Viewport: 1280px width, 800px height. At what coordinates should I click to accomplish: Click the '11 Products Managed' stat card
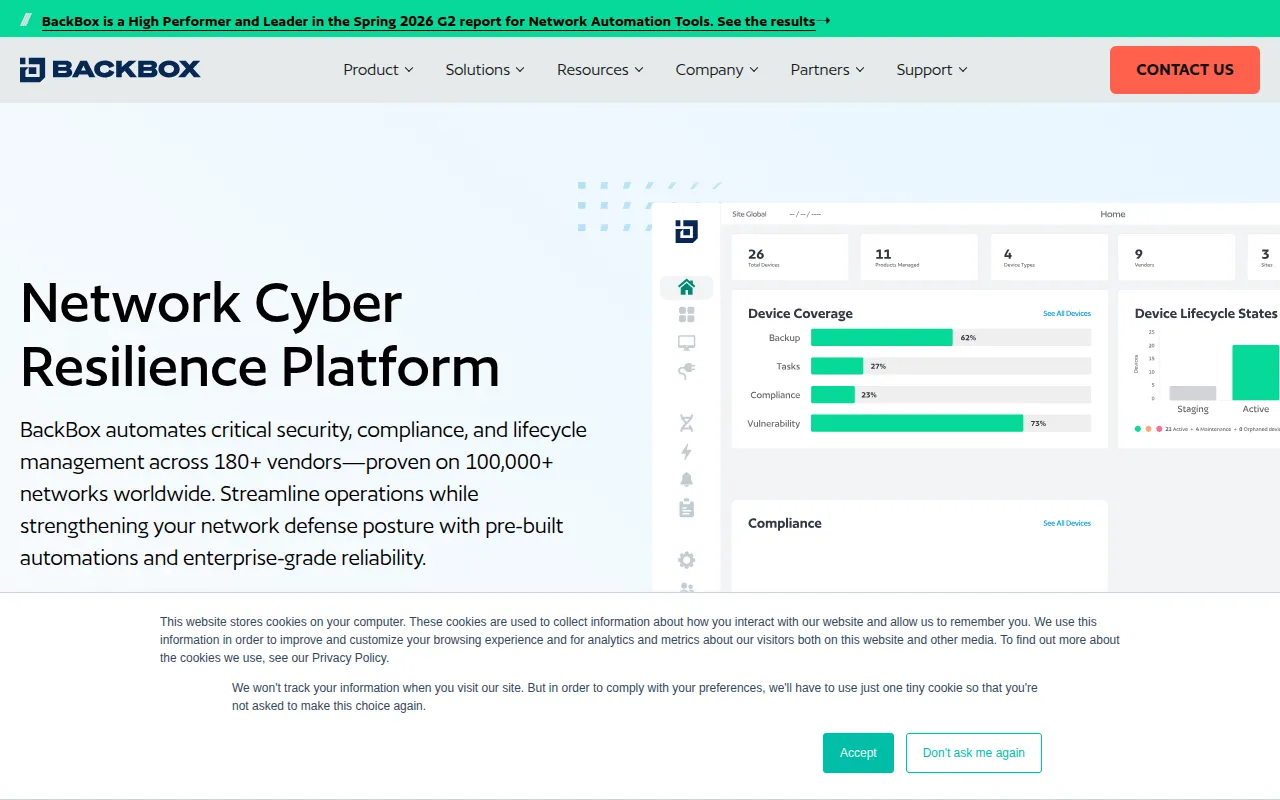919,258
